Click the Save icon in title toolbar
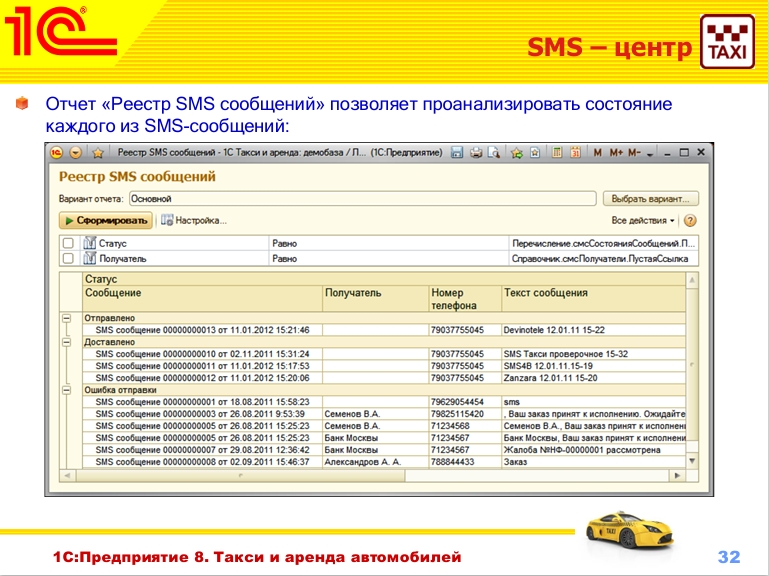The width and height of the screenshot is (769, 576). [457, 154]
